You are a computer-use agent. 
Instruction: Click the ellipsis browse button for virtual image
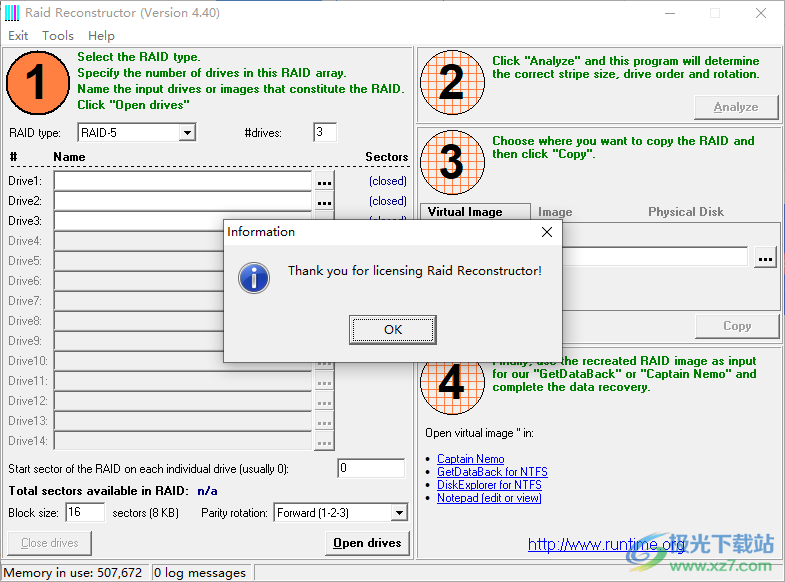[765, 258]
